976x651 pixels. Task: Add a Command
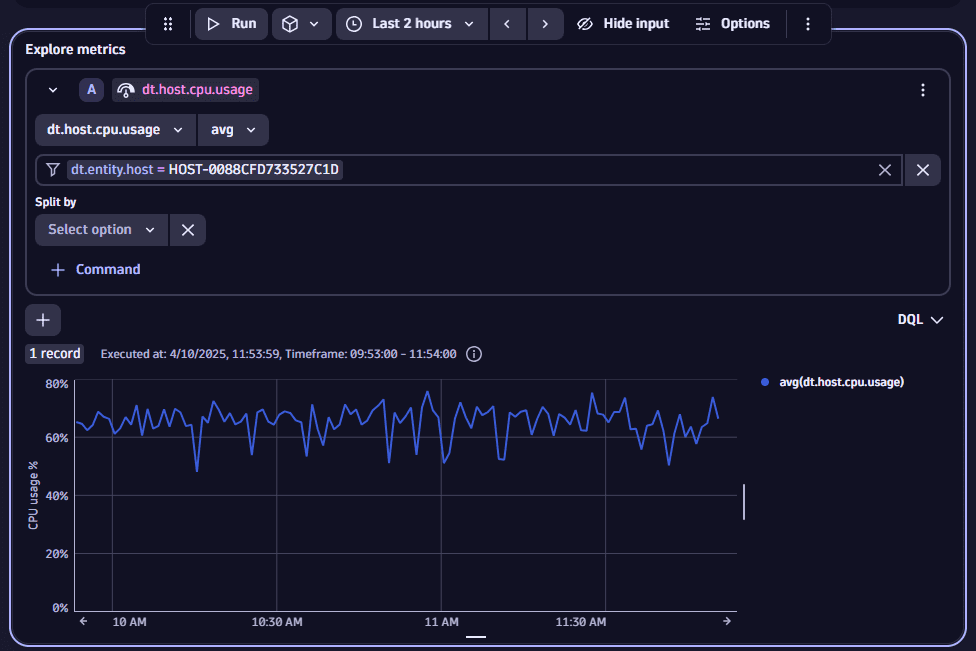(95, 269)
